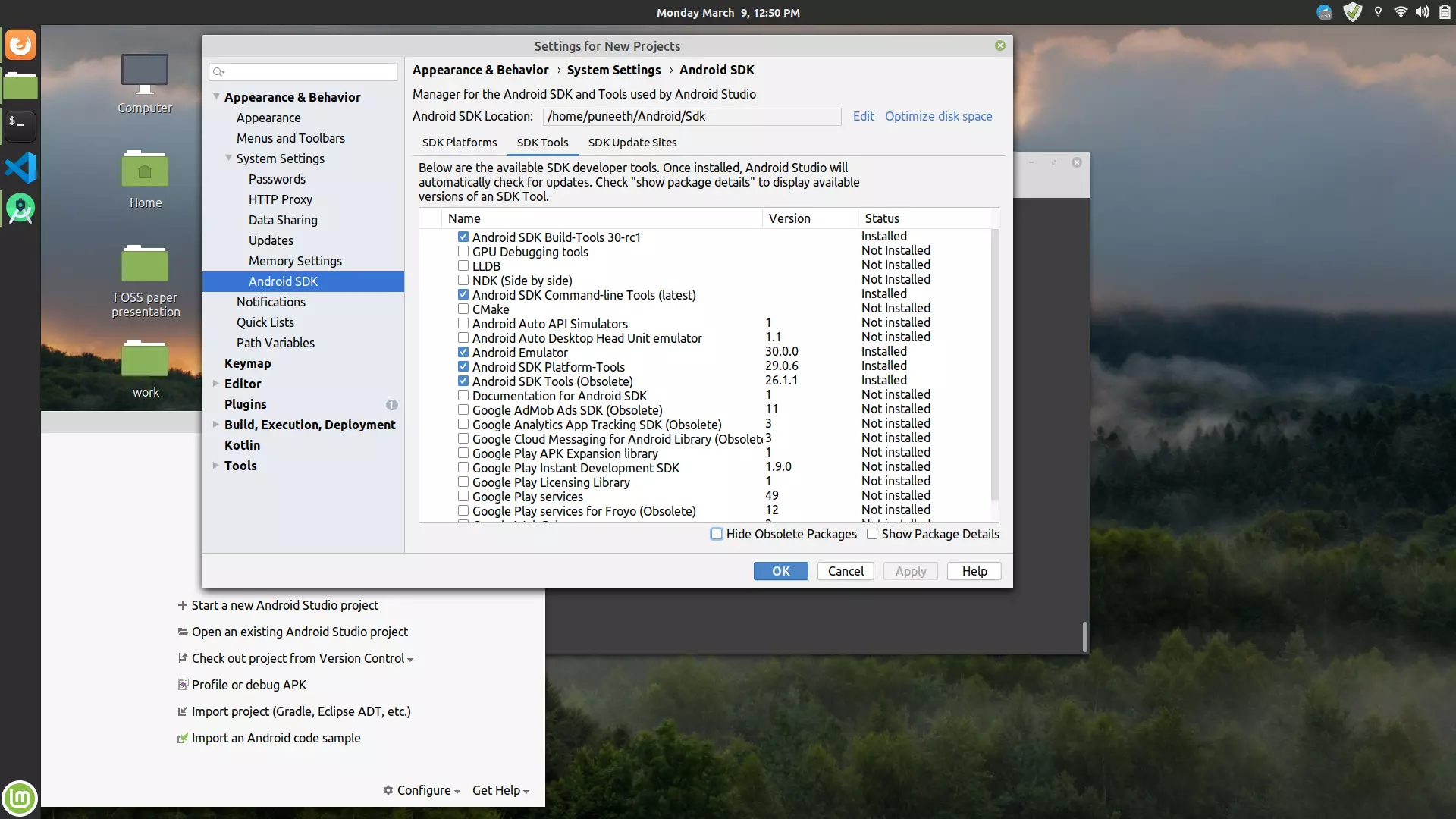This screenshot has height=819, width=1456.
Task: Open Visual Studio Code dock icon
Action: [20, 168]
